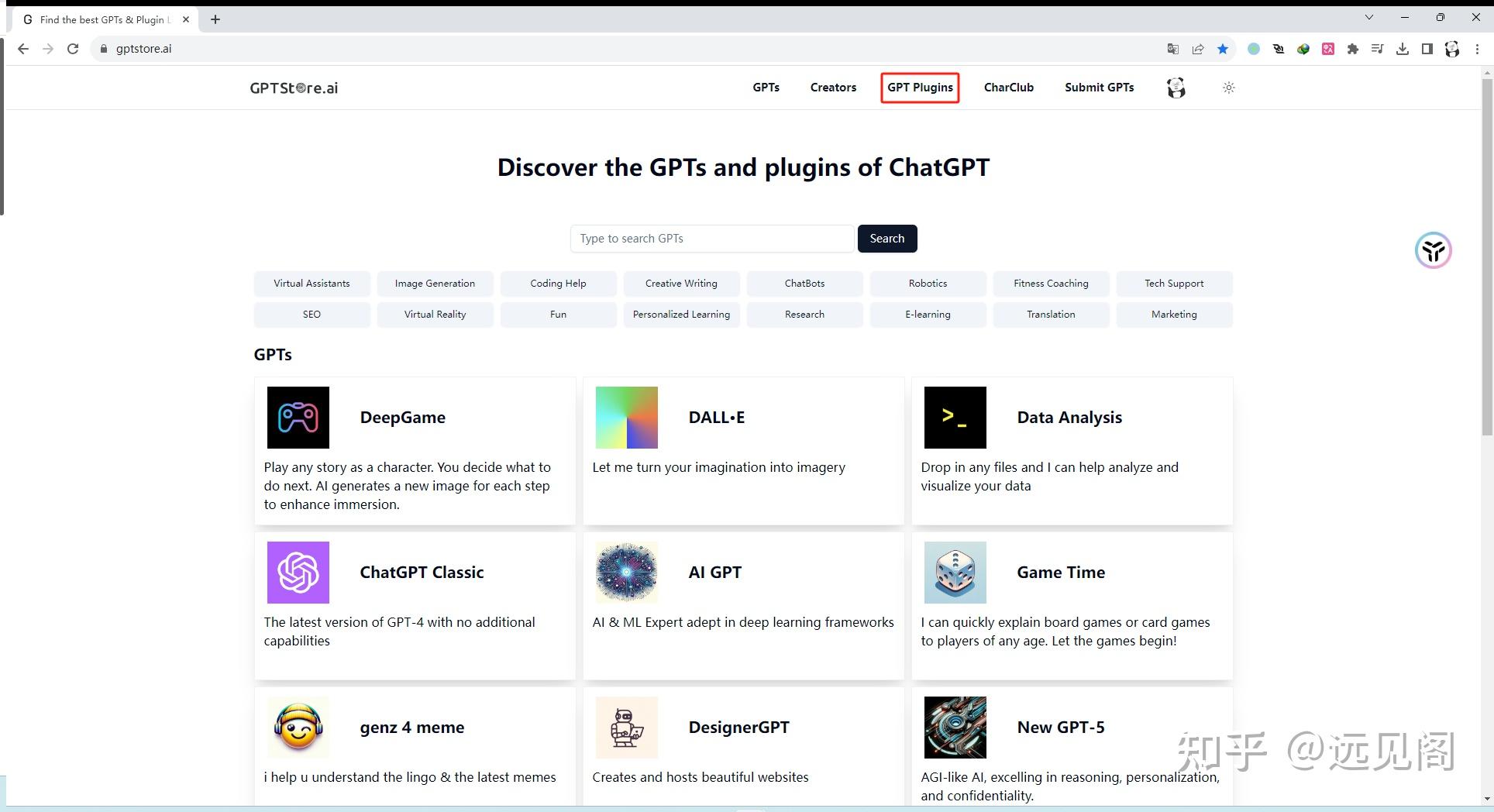Open Google Translate icon in the address bar
The image size is (1494, 812).
click(x=1172, y=48)
